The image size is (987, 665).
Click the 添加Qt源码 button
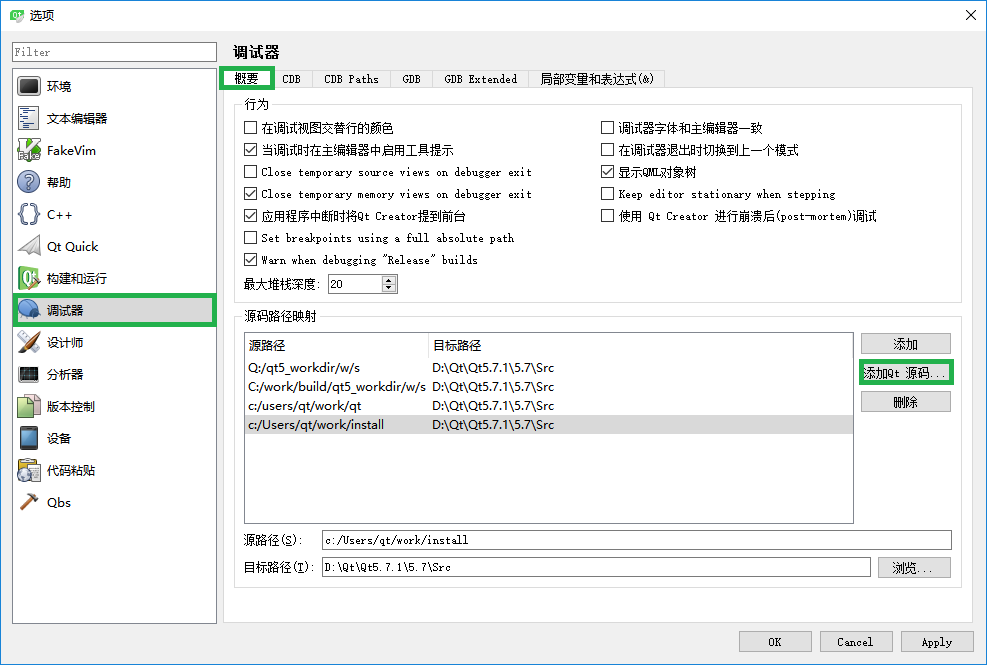[x=905, y=372]
